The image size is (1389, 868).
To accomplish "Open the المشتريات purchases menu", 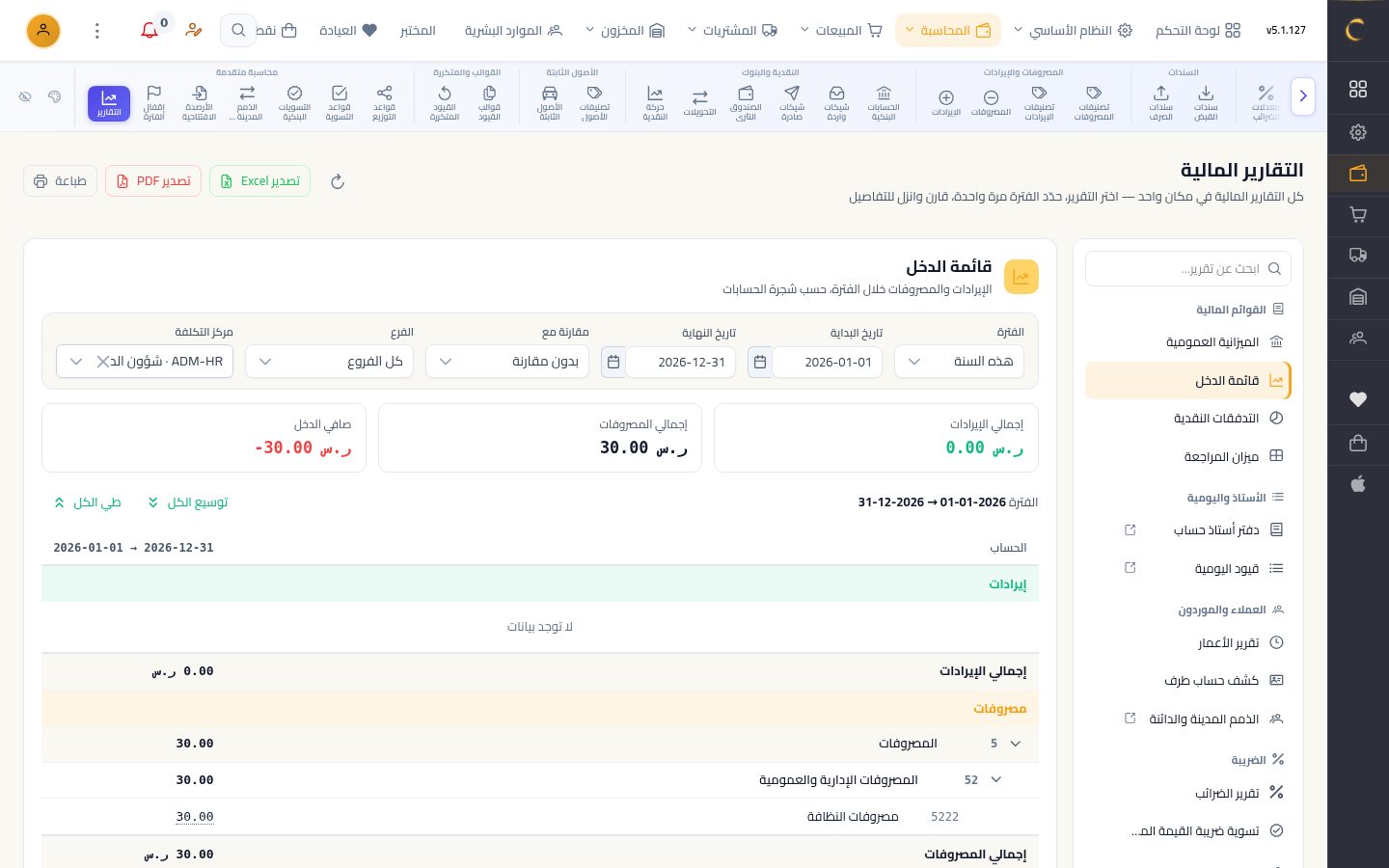I will (732, 31).
